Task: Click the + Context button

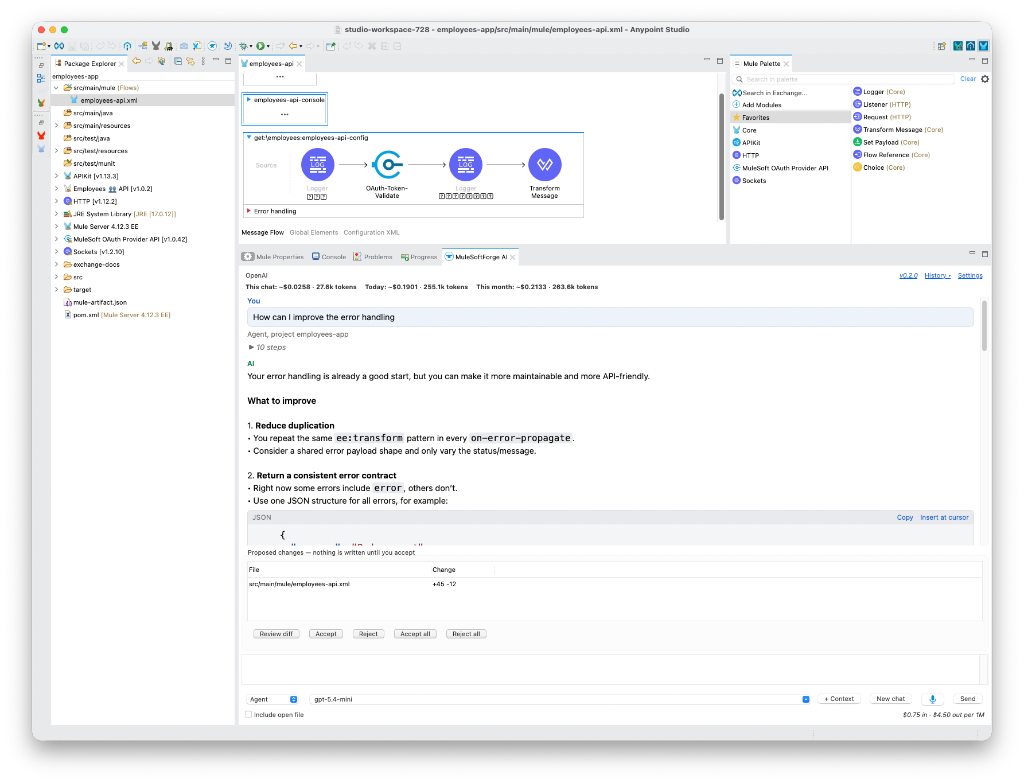Action: (x=839, y=699)
